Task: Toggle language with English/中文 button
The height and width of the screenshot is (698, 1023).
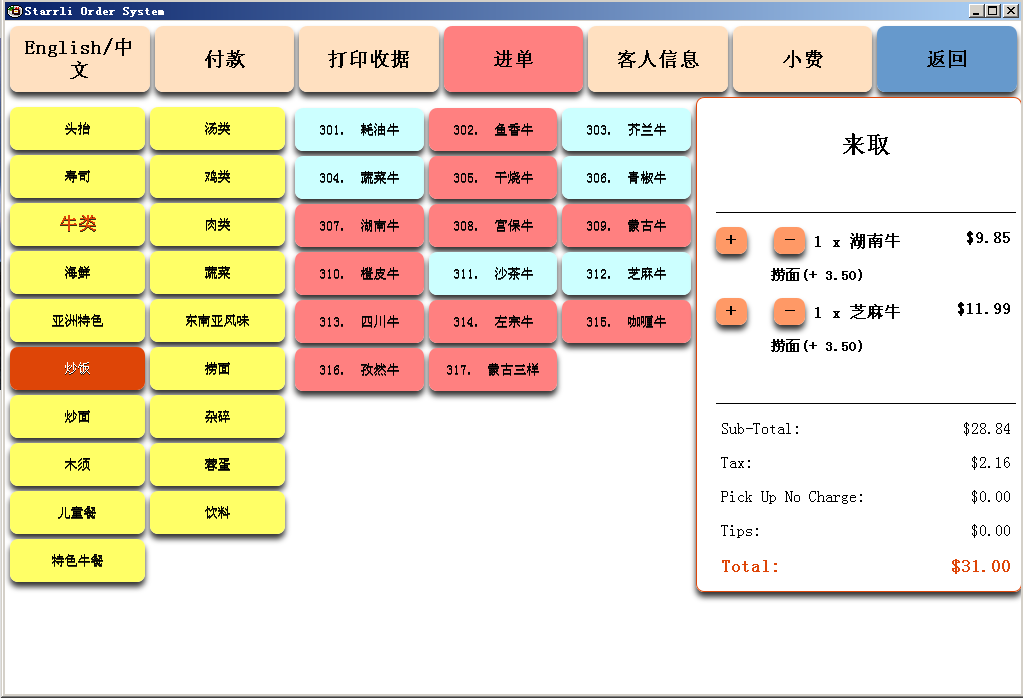Action: click(x=79, y=59)
